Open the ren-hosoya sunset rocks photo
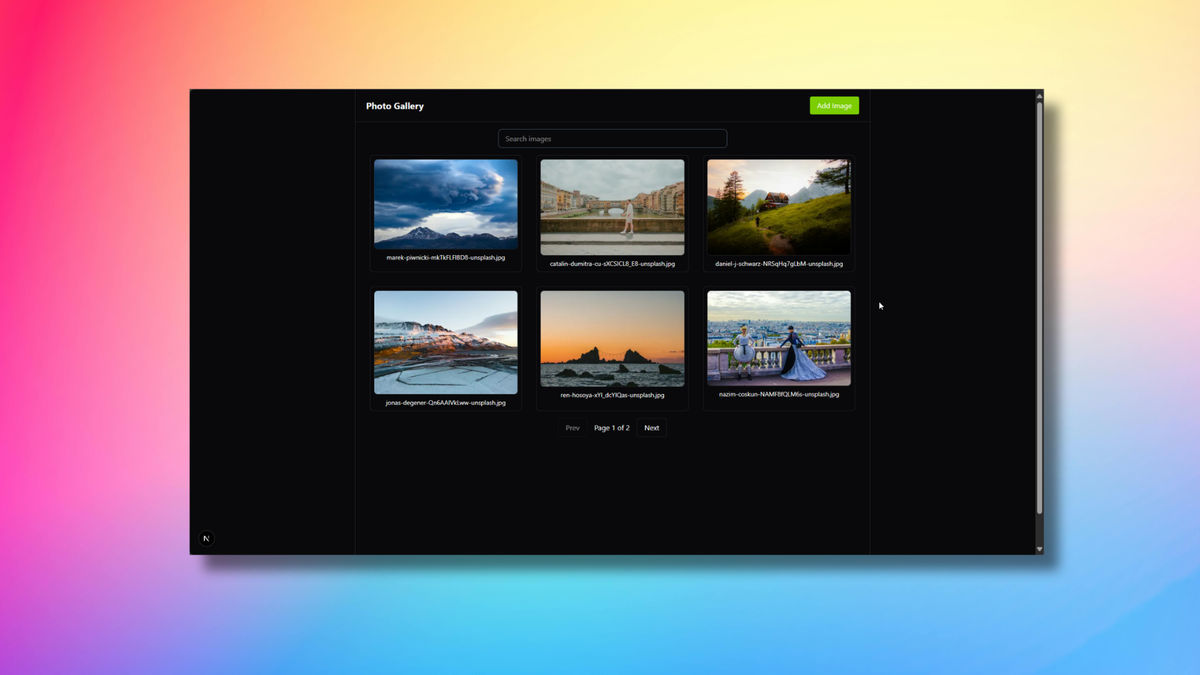Viewport: 1200px width, 675px height. coord(612,340)
